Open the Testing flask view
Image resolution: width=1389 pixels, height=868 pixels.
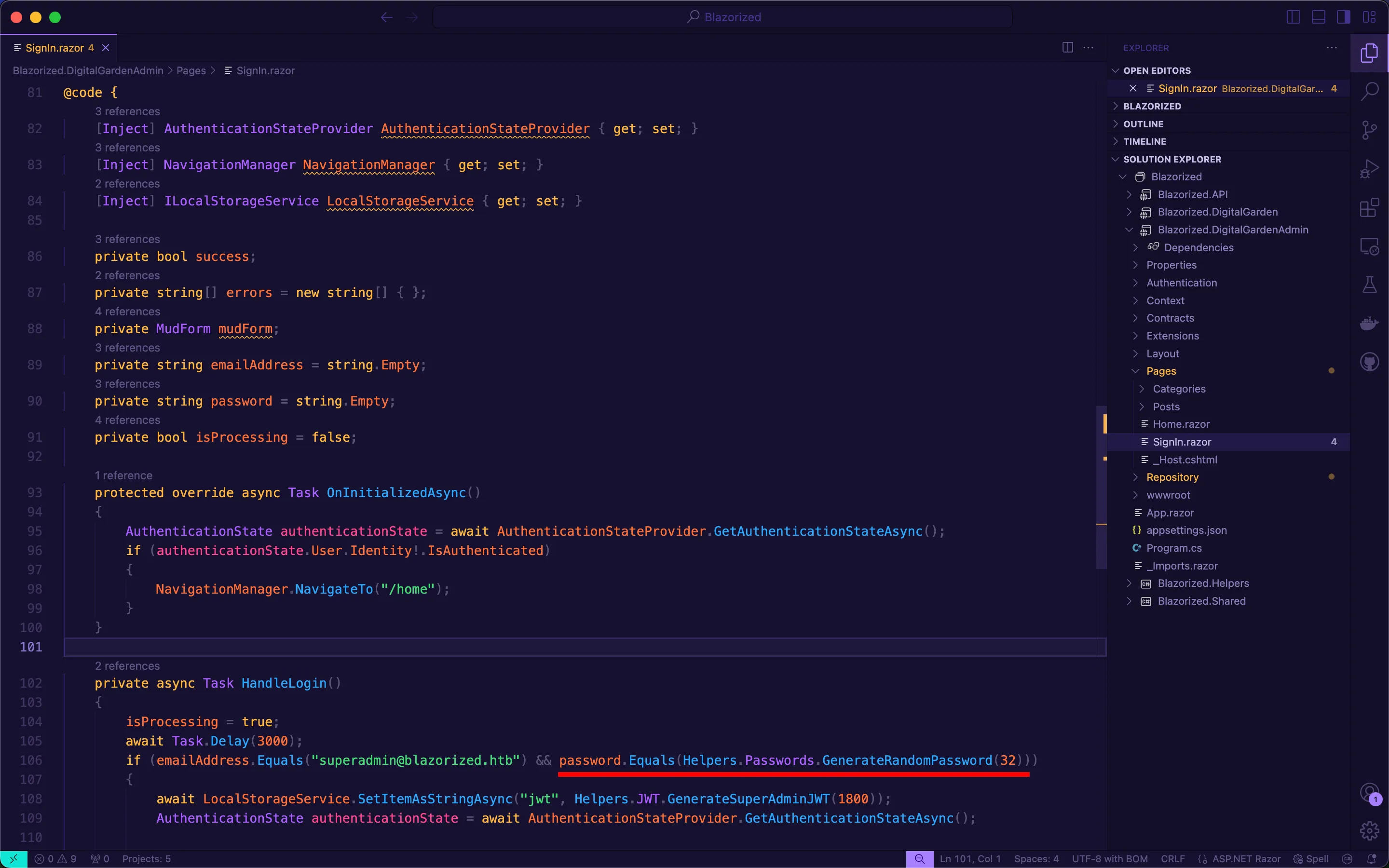click(1369, 285)
